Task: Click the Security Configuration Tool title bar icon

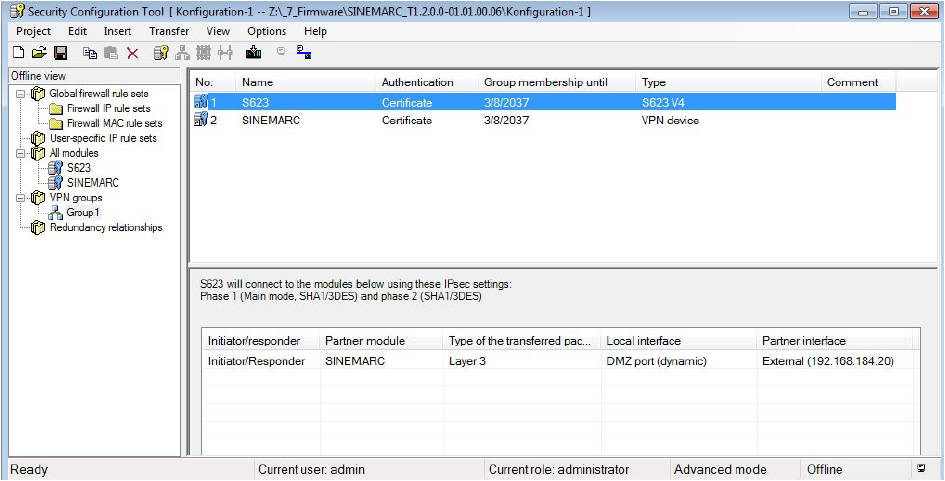Action: pyautogui.click(x=17, y=11)
